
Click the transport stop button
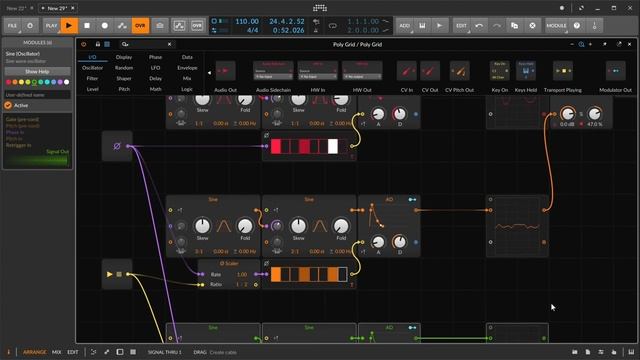pos(87,25)
